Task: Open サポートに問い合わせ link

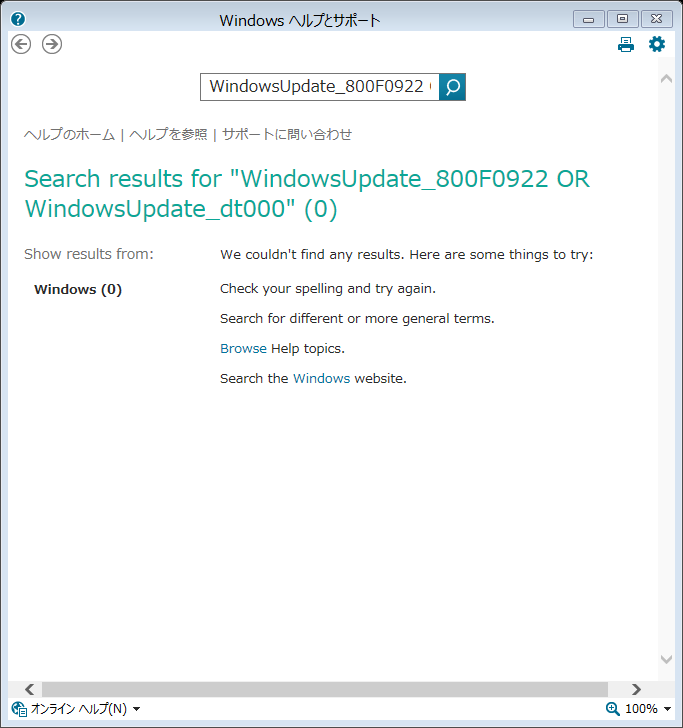Action: pyautogui.click(x=286, y=135)
